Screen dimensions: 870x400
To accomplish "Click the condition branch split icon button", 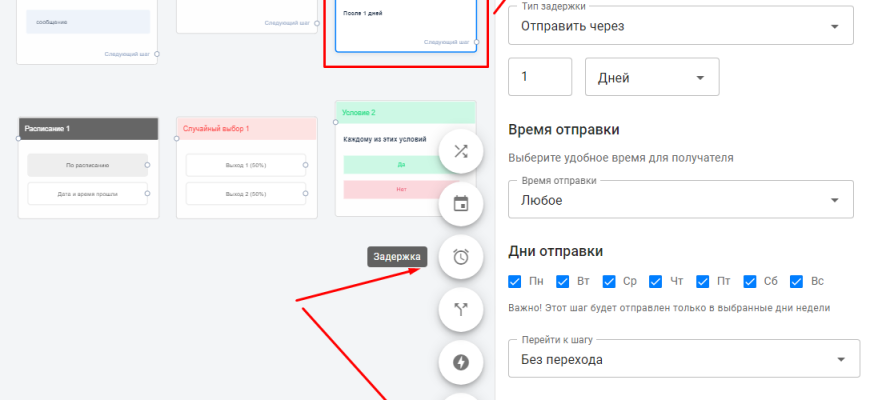I will [x=461, y=309].
